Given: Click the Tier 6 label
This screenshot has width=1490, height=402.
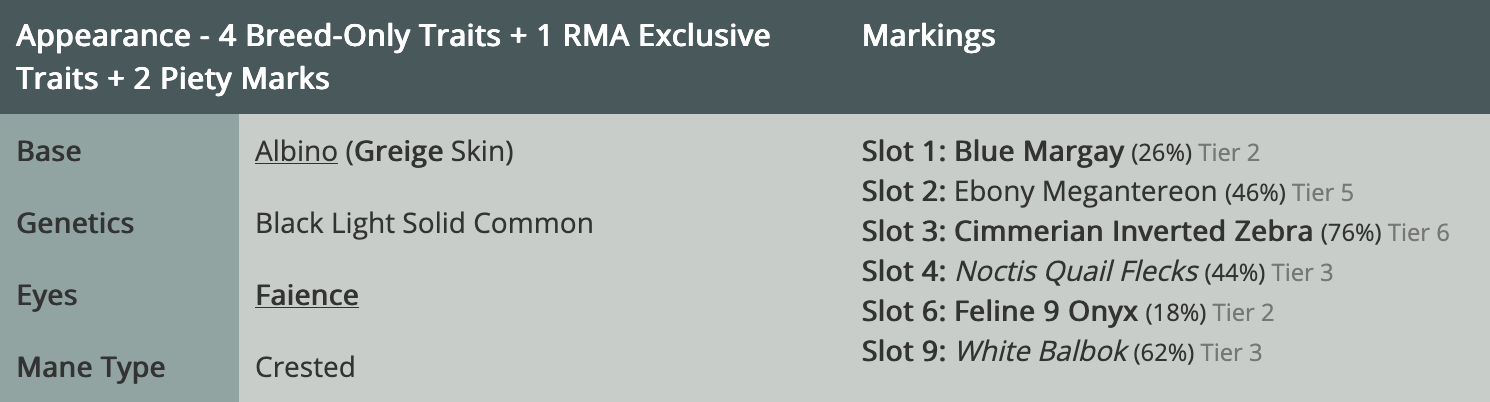Looking at the screenshot, I should pos(1418,233).
